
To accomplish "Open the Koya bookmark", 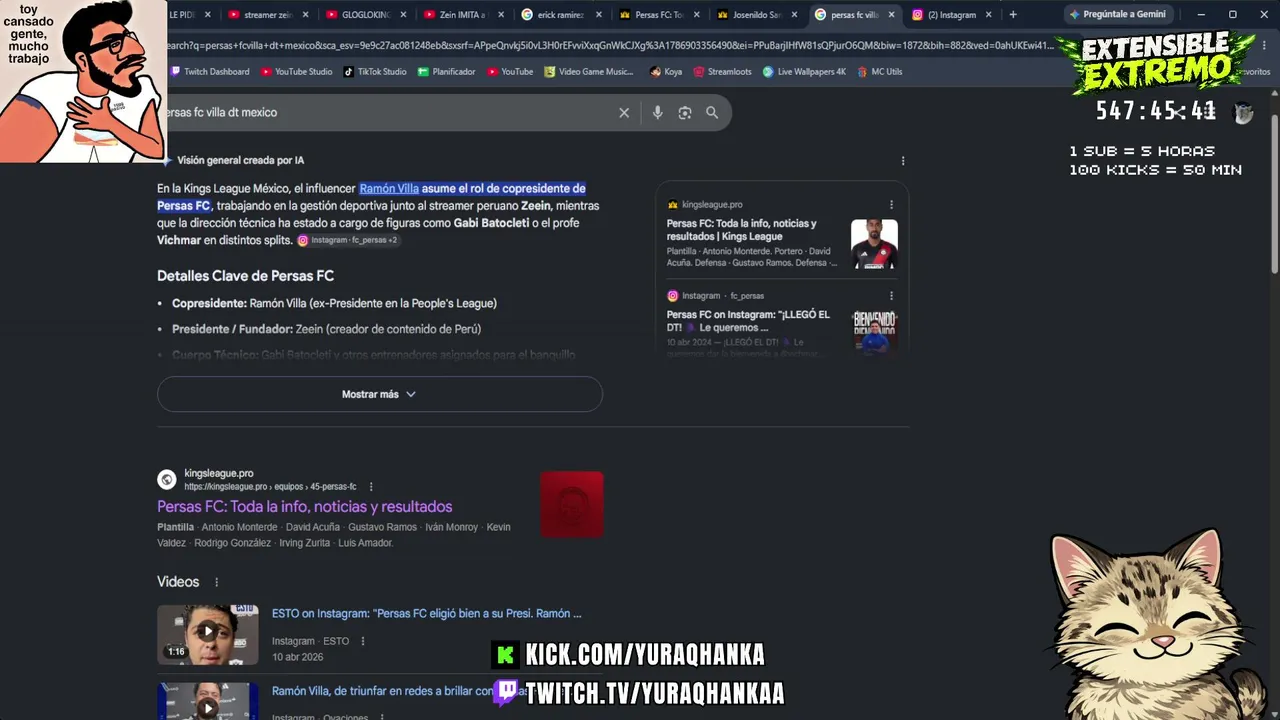I will (x=666, y=72).
